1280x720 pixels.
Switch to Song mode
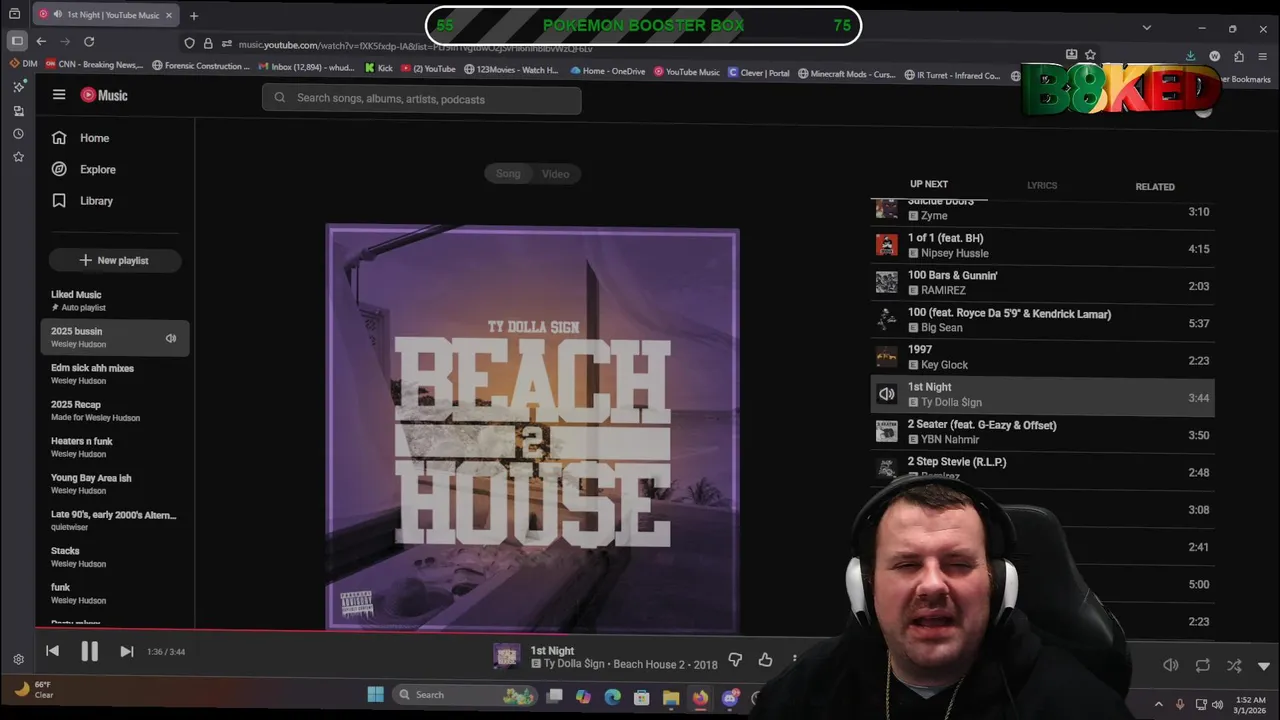(x=508, y=174)
